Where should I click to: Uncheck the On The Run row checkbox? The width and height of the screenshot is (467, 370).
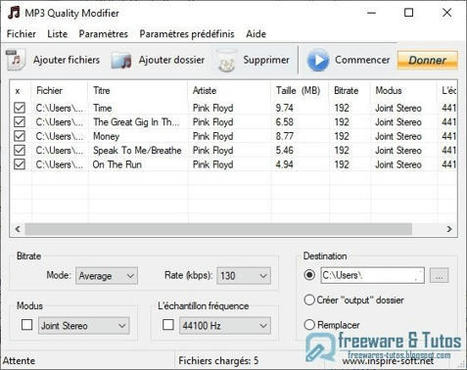pyautogui.click(x=19, y=164)
